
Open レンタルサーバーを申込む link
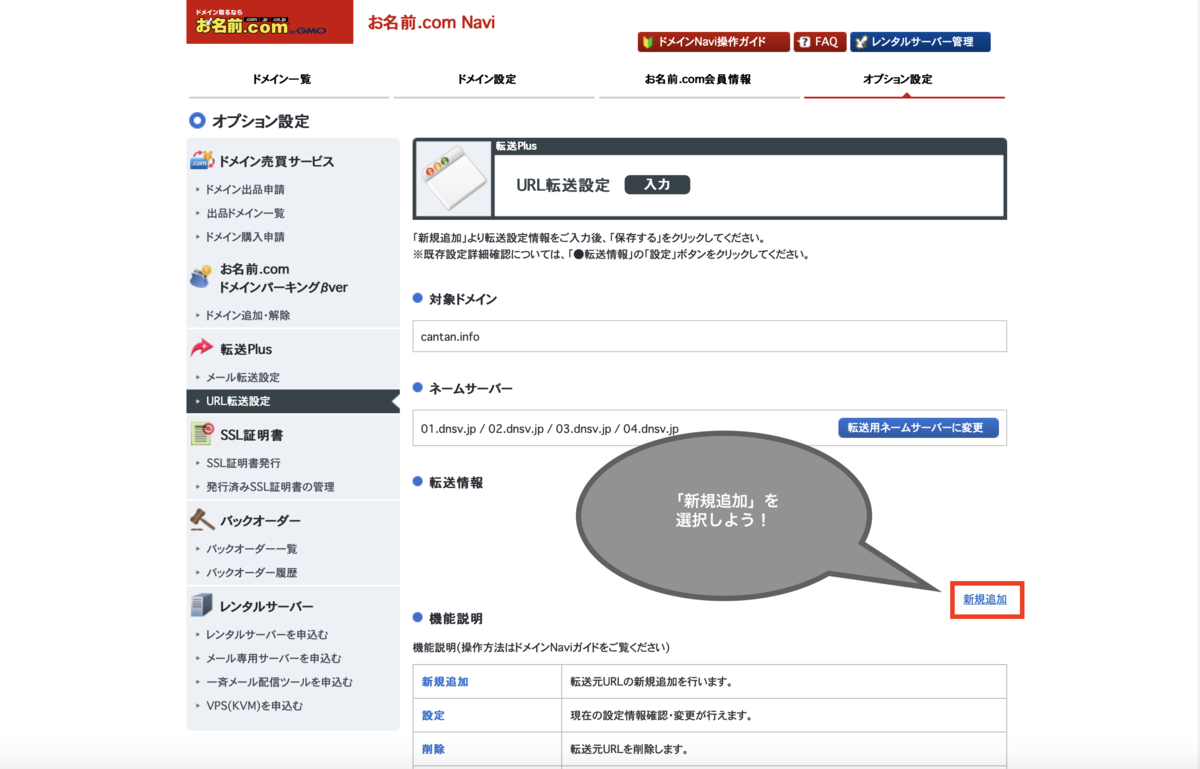pyautogui.click(x=266, y=635)
